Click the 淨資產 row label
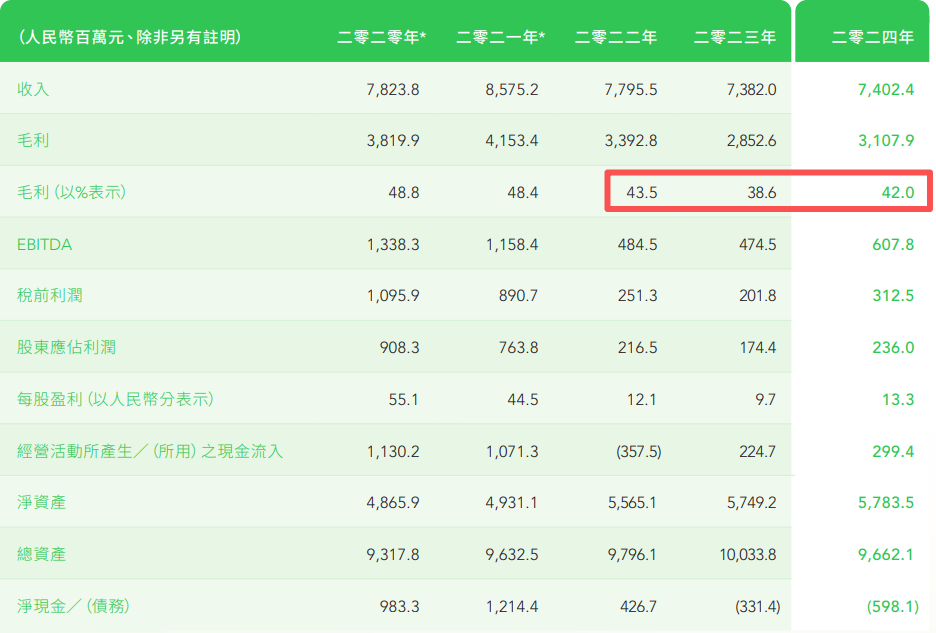The width and height of the screenshot is (936, 633). point(41,502)
